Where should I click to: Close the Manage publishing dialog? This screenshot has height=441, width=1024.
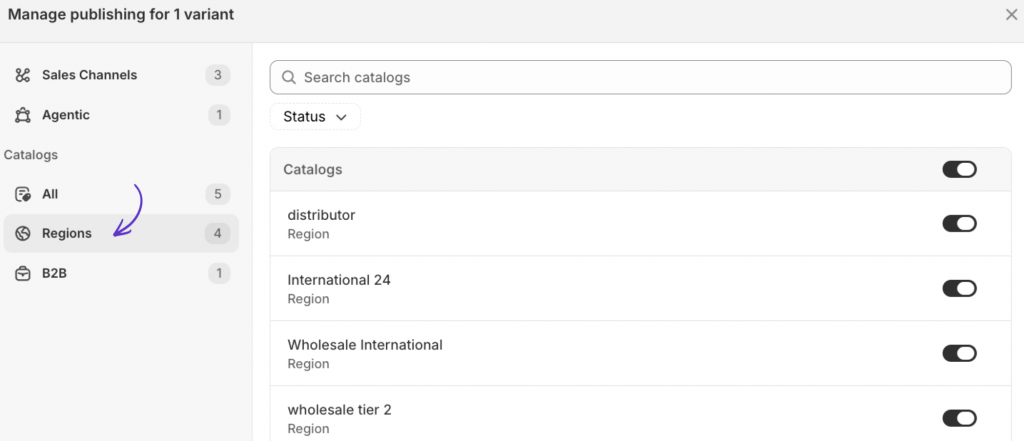tap(1011, 15)
